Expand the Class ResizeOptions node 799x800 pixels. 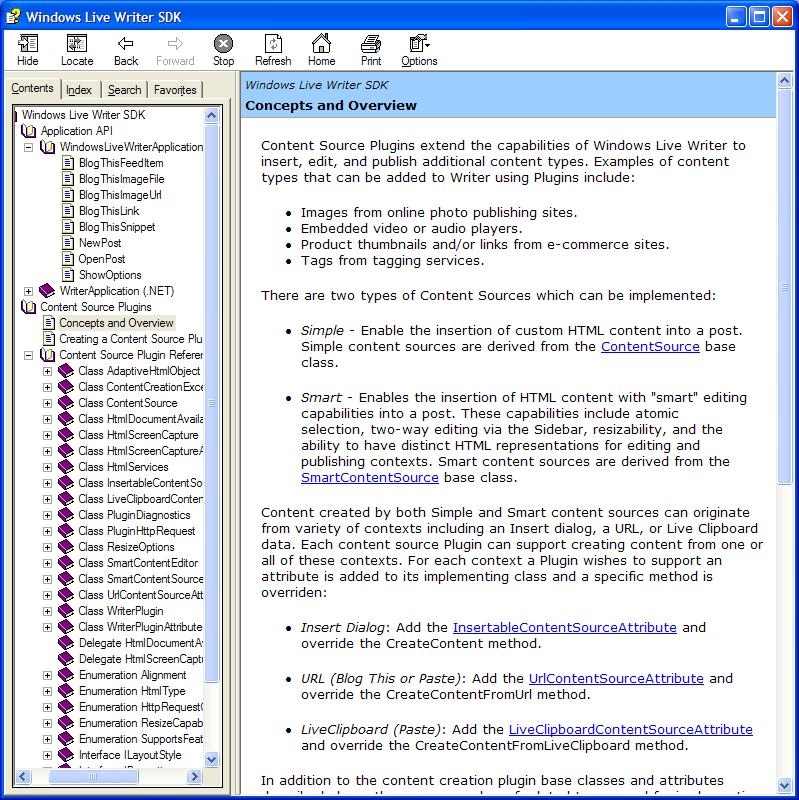pos(47,547)
